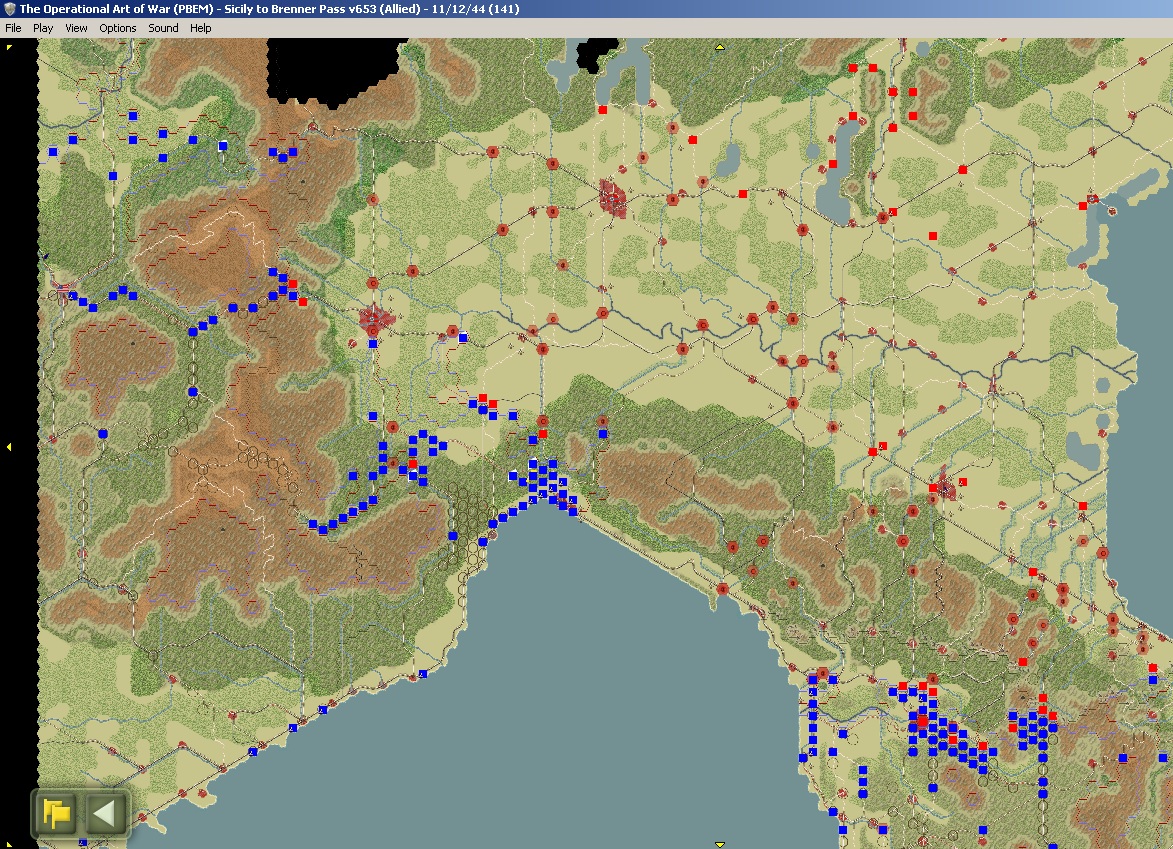Open the Options menu
1173x849 pixels.
pyautogui.click(x=117, y=28)
